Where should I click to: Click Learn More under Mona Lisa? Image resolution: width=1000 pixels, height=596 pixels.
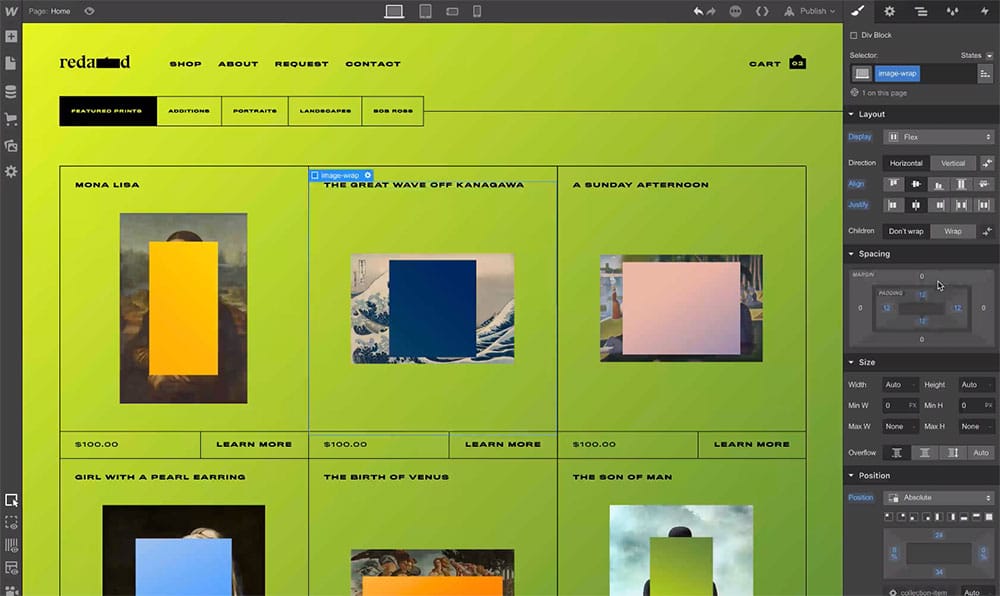coord(254,444)
